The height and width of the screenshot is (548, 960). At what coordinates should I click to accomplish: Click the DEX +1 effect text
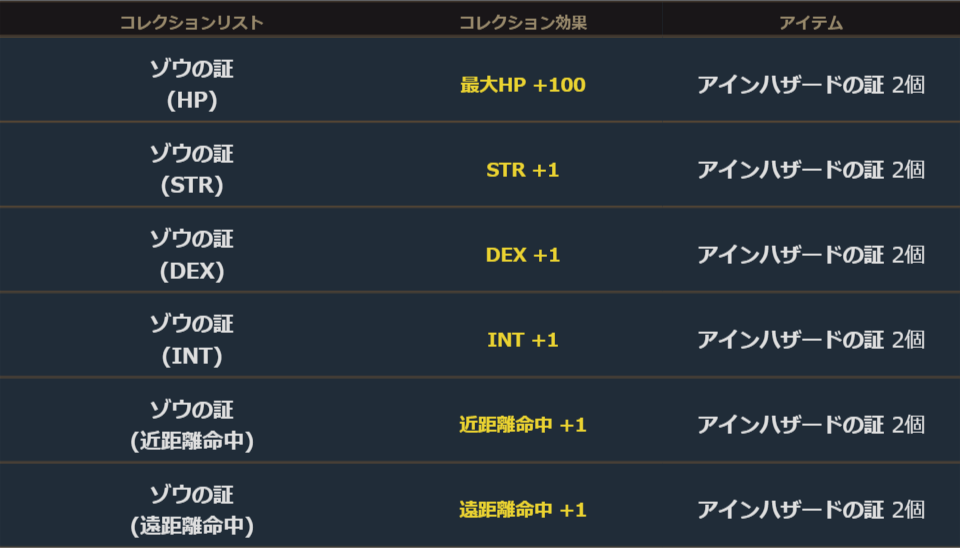522,255
